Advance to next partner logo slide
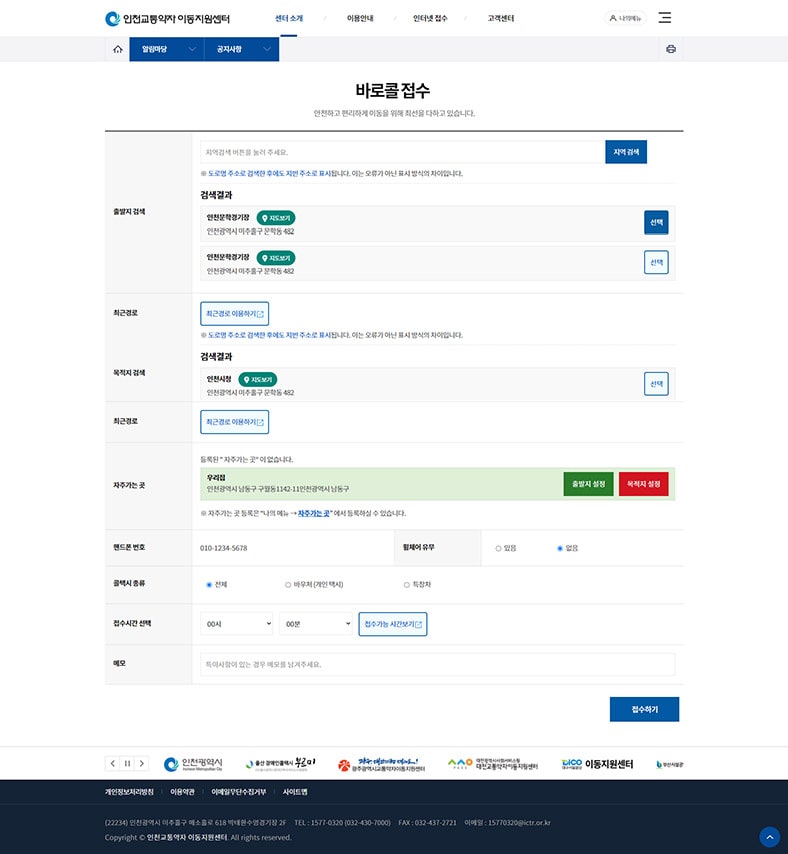The image size is (788, 854). pyautogui.click(x=142, y=763)
